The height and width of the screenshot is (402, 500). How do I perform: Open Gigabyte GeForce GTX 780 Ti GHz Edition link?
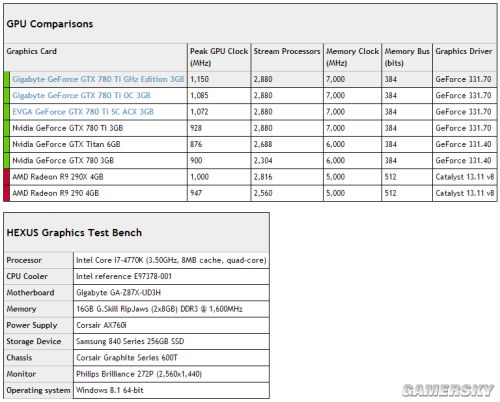98,79
